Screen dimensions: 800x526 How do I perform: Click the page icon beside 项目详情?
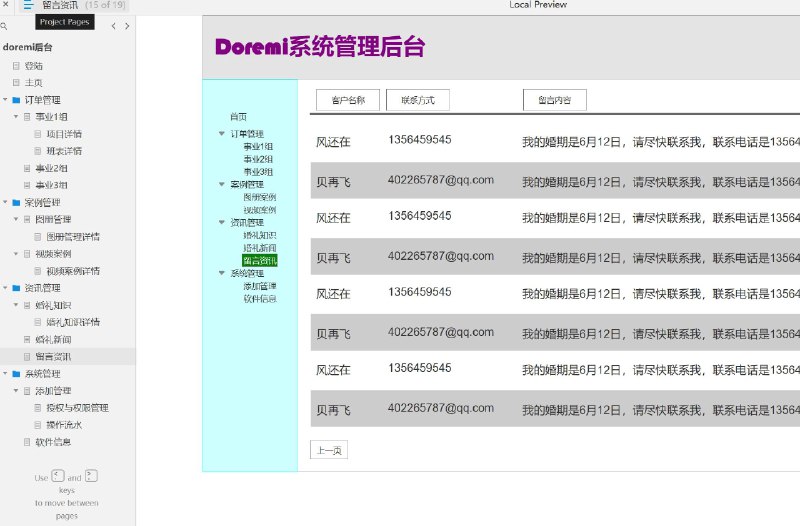pos(38,134)
